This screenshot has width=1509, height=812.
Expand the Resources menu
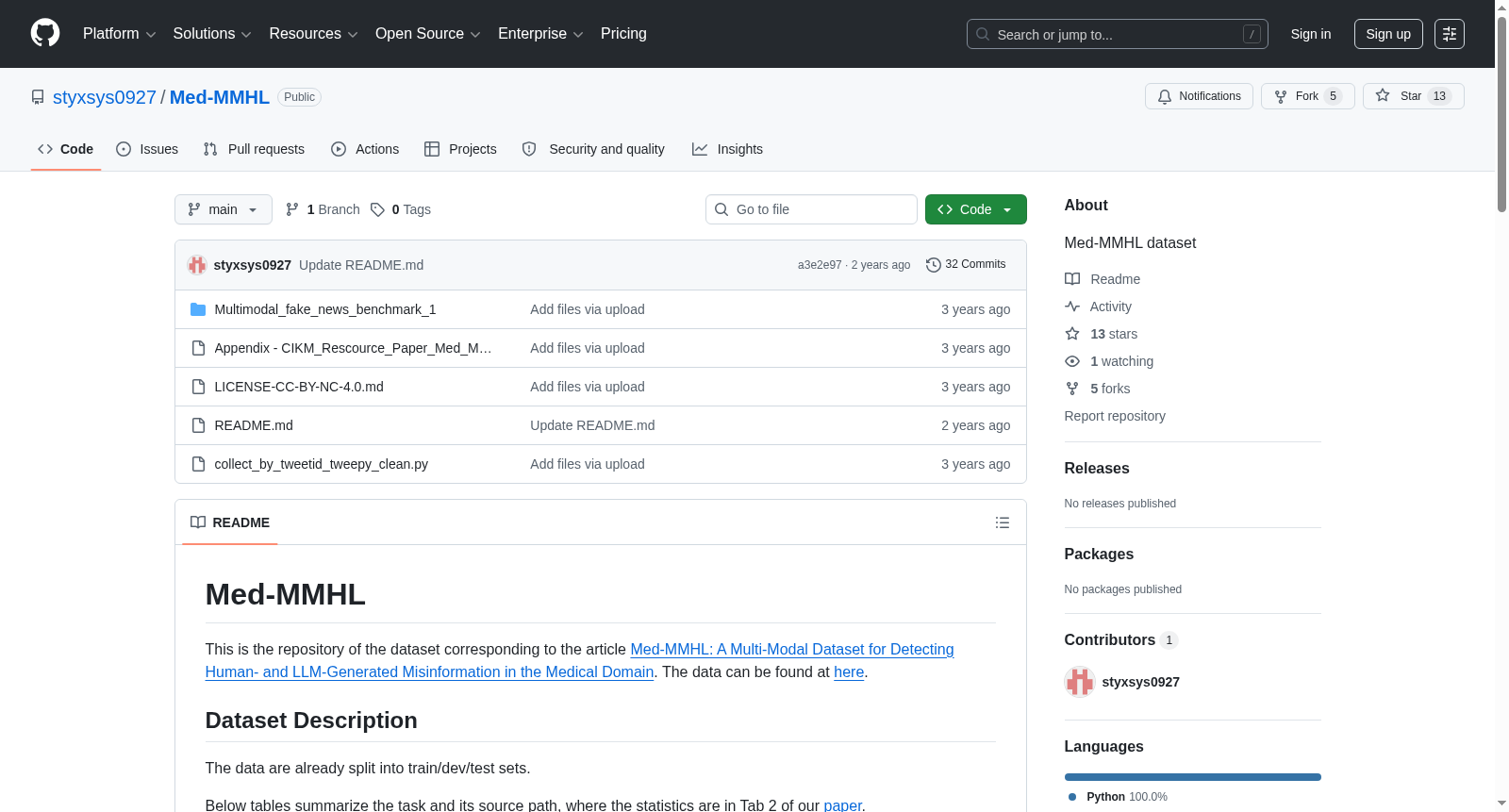click(314, 34)
